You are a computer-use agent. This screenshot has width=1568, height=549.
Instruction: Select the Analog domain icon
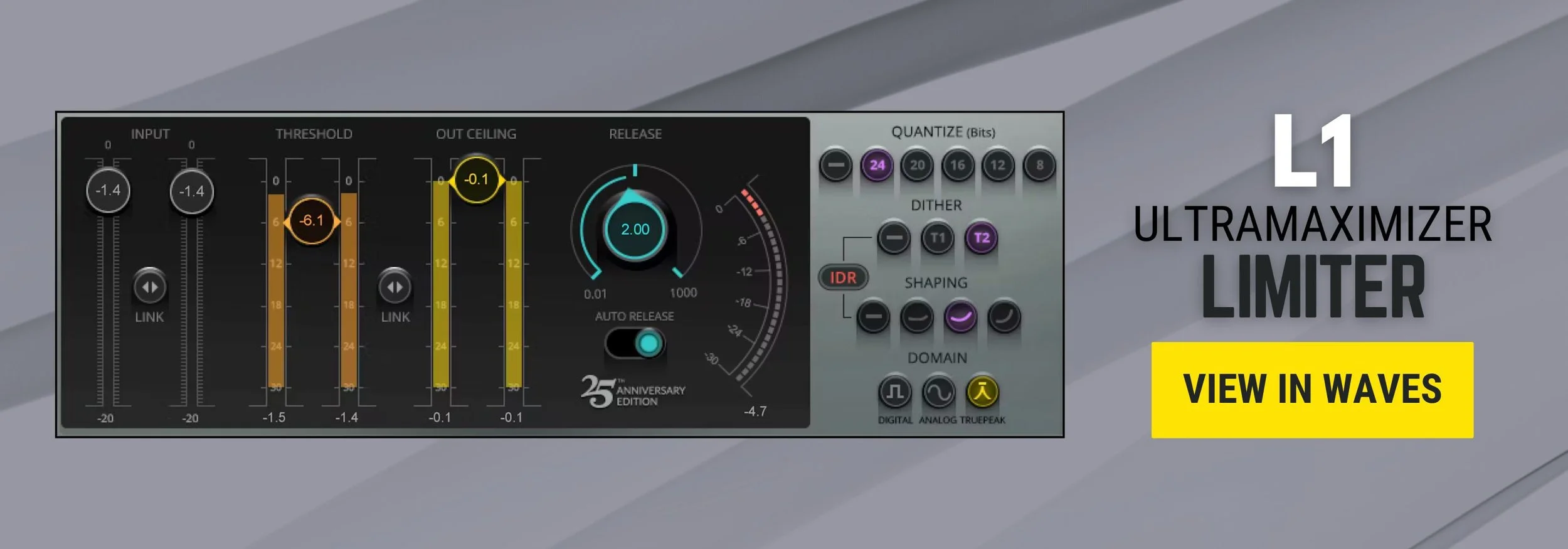click(938, 392)
